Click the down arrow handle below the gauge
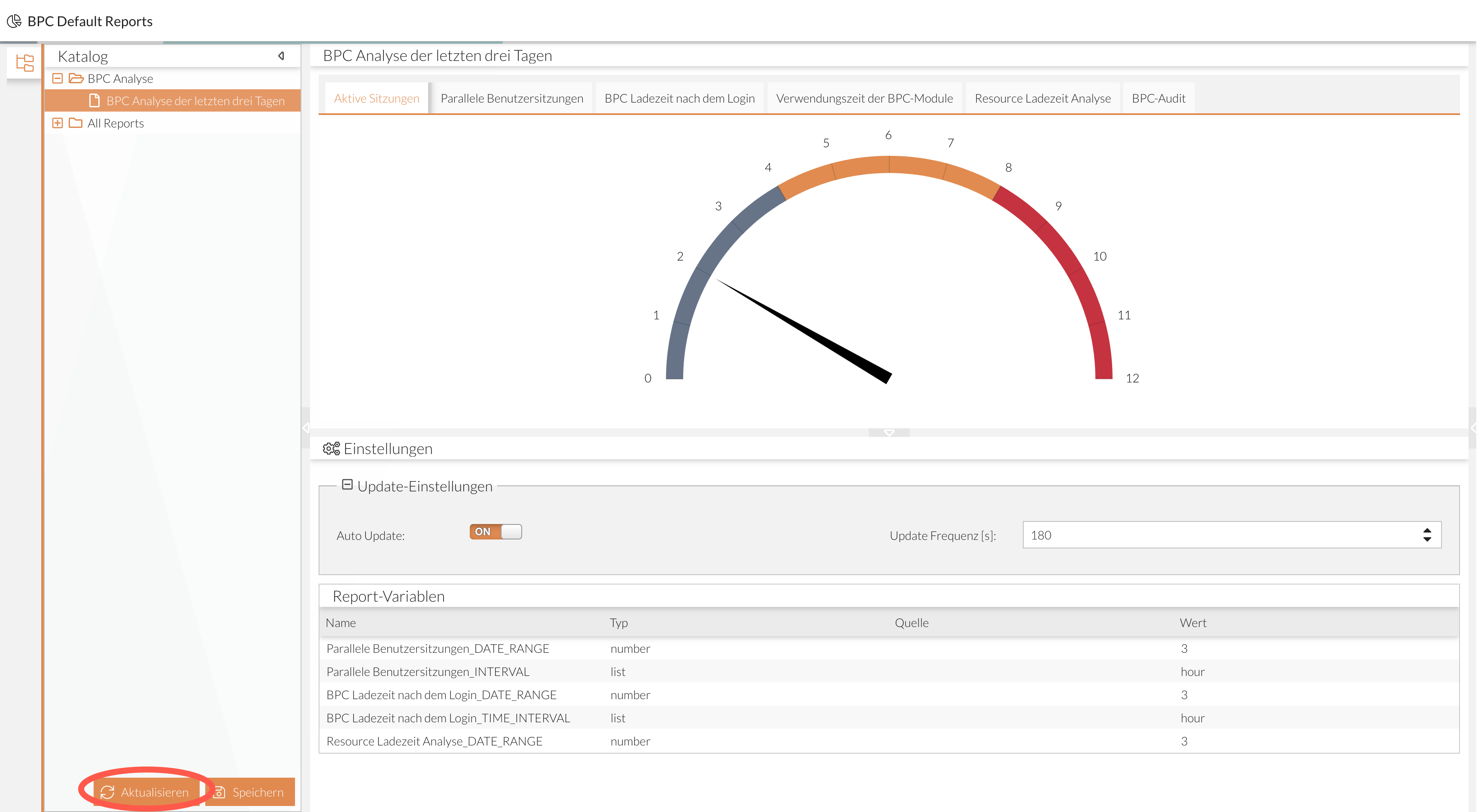 pyautogui.click(x=889, y=432)
